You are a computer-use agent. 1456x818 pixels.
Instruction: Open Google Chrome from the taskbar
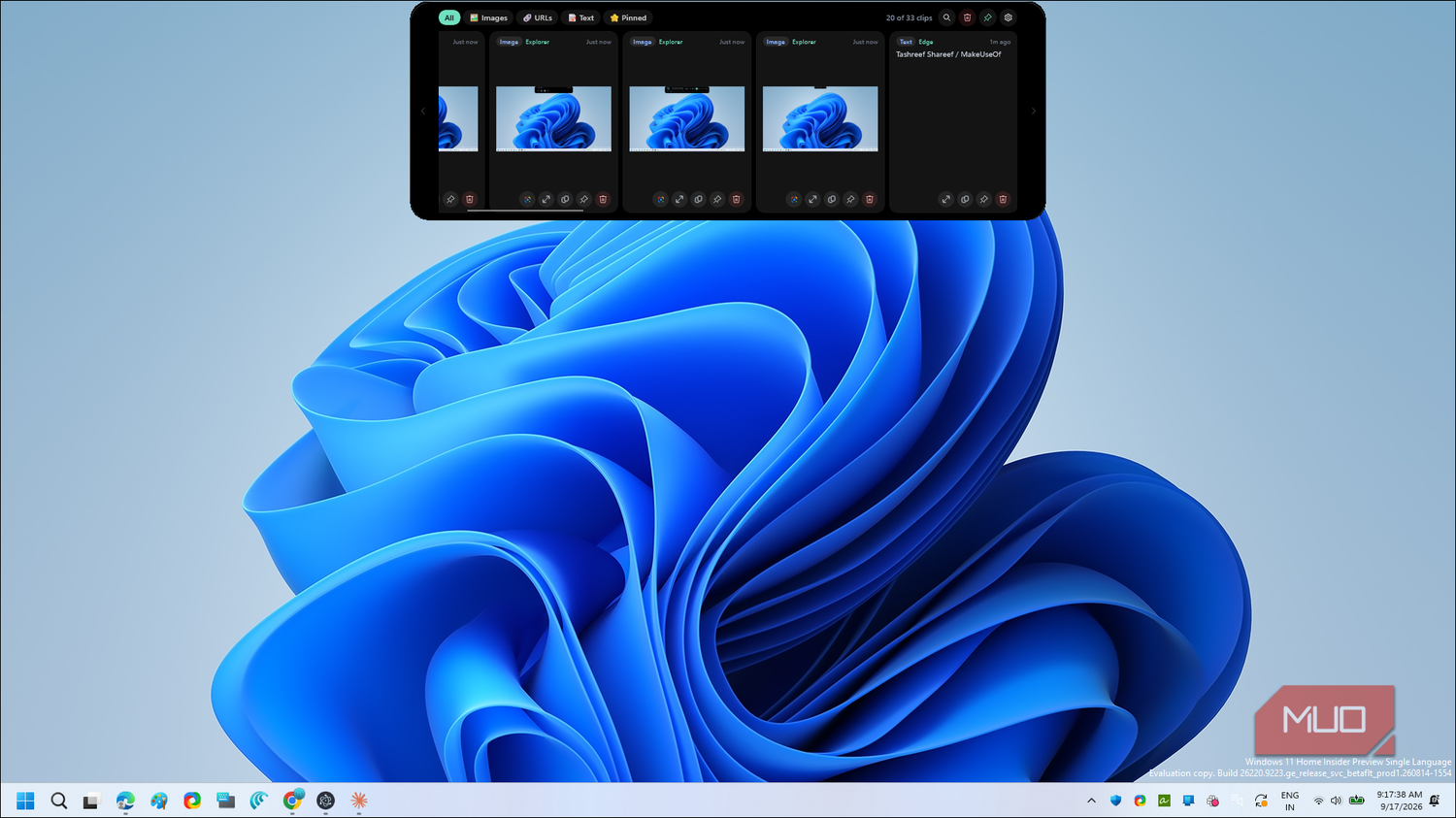(292, 801)
